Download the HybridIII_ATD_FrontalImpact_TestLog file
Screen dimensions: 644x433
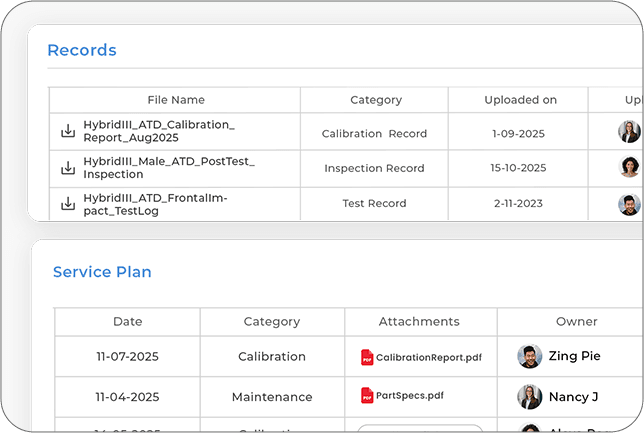69,204
